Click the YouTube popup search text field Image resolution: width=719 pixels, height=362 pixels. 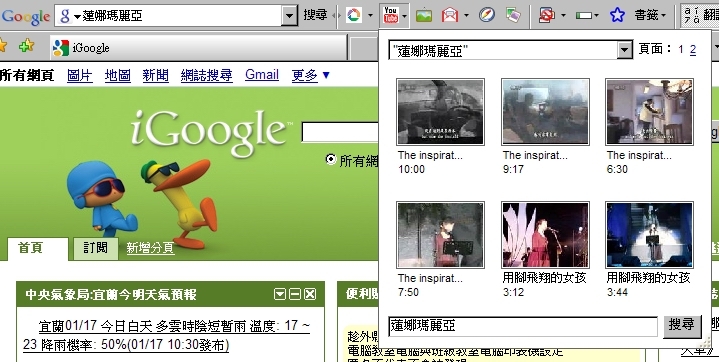click(x=523, y=326)
